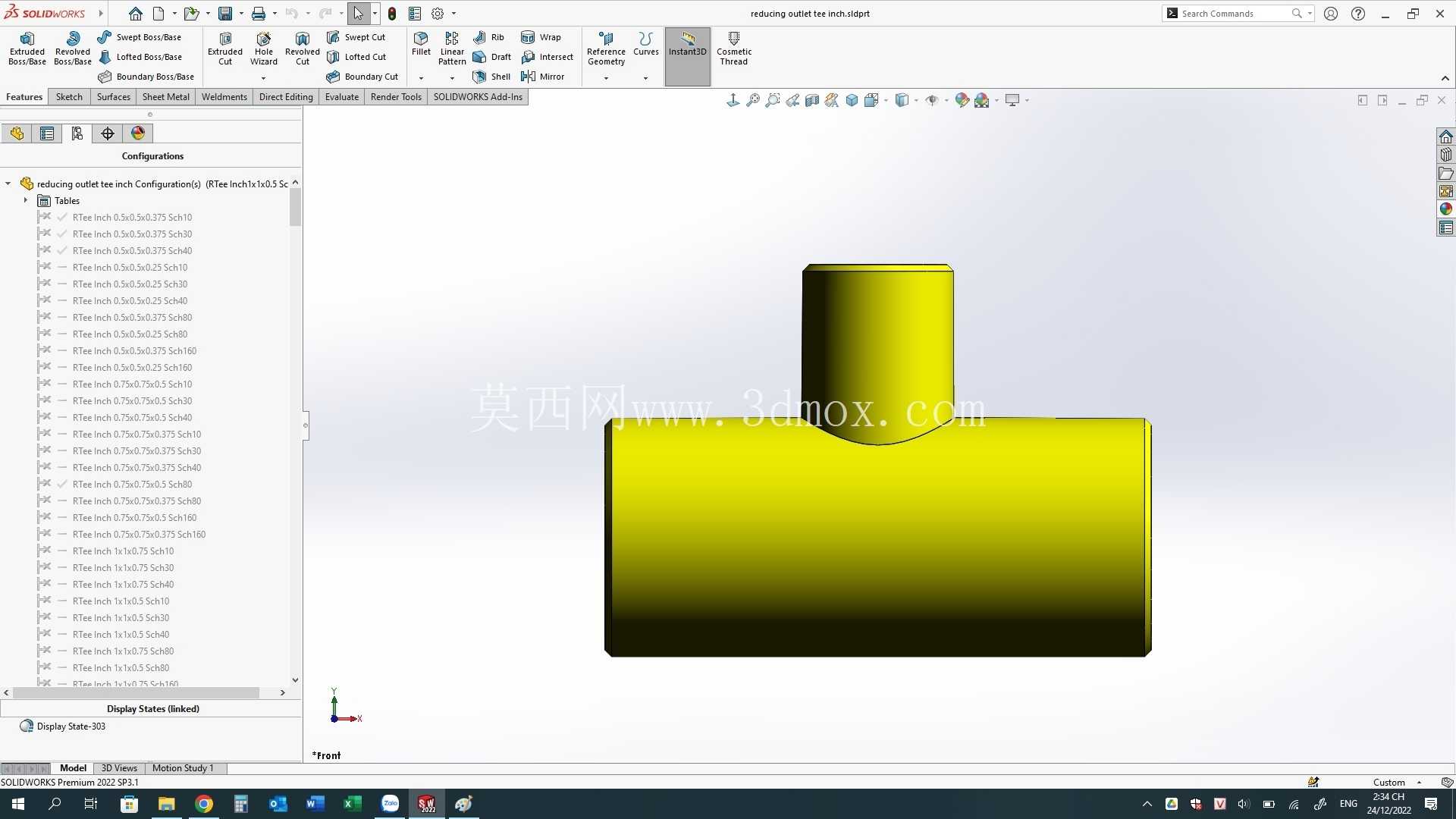Open the Save button dropdown arrow
This screenshot has height=819, width=1456.
(x=241, y=14)
